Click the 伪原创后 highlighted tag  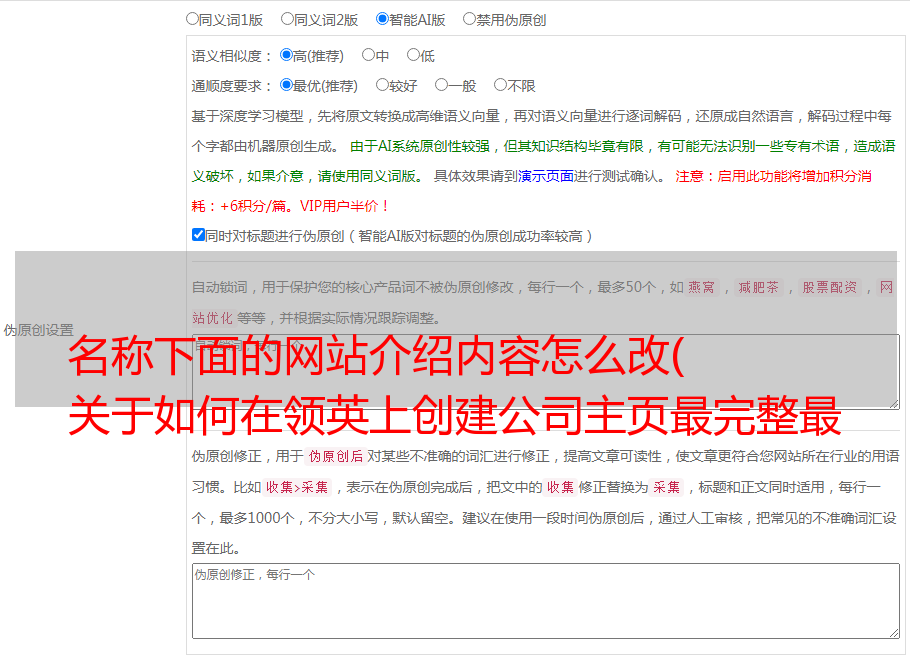(x=336, y=456)
